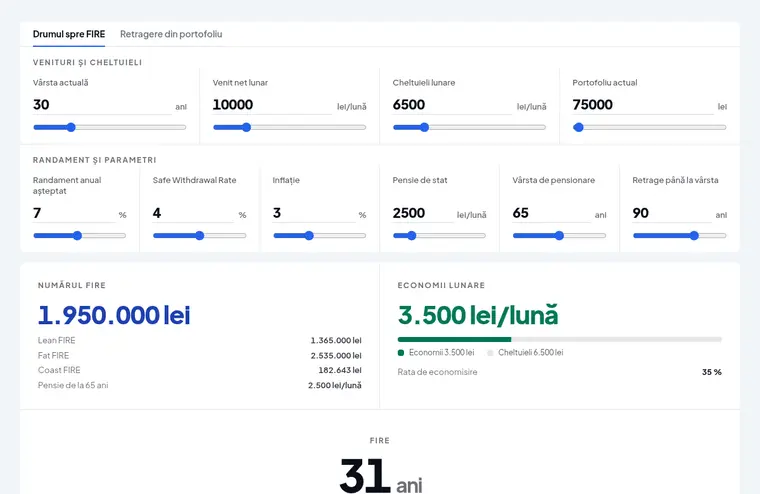Click the Safe Withdrawal Rate slider handle
Image resolution: width=760 pixels, height=494 pixels.
199,236
